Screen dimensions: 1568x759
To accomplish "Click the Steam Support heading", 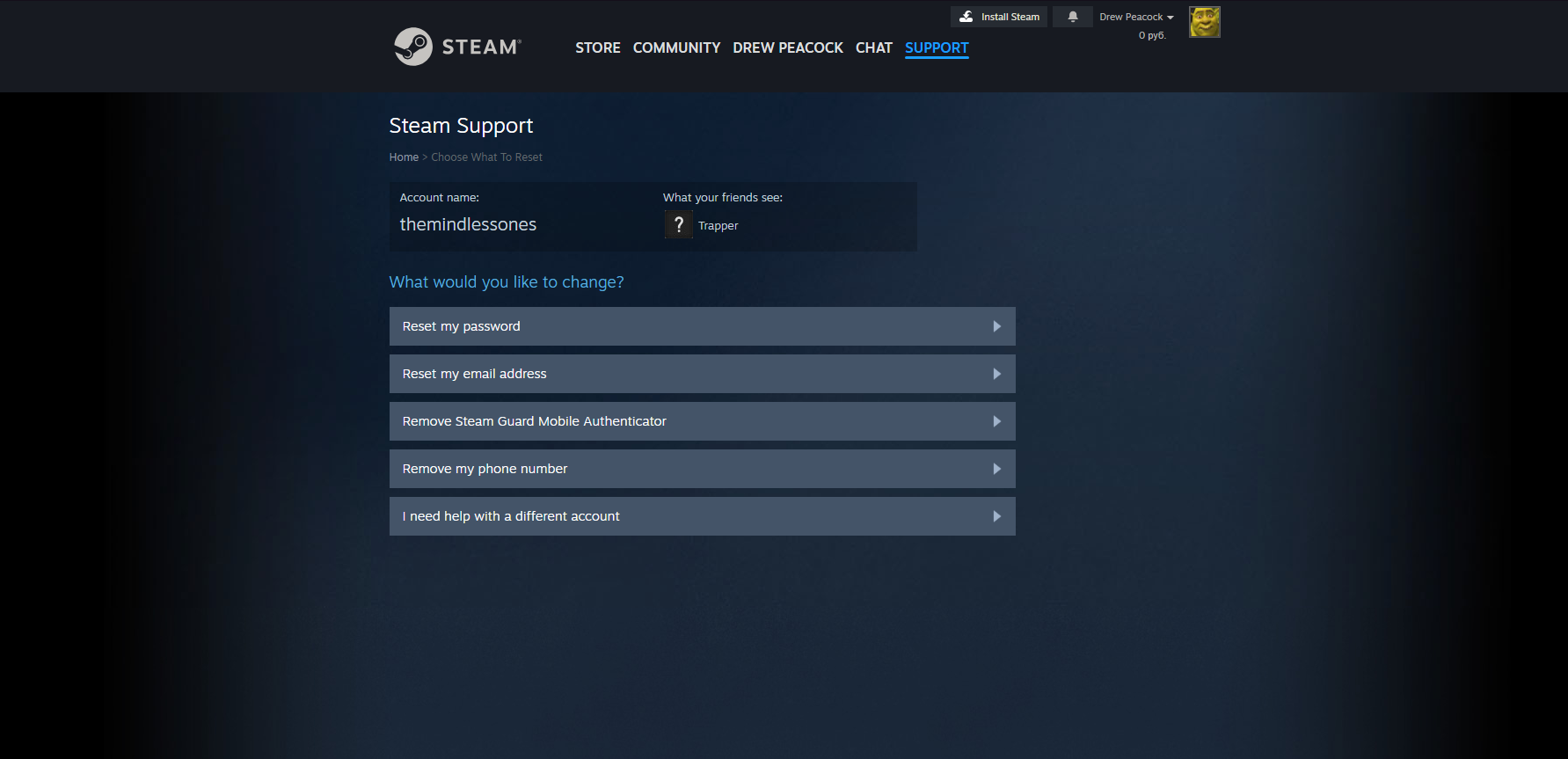I will [461, 126].
